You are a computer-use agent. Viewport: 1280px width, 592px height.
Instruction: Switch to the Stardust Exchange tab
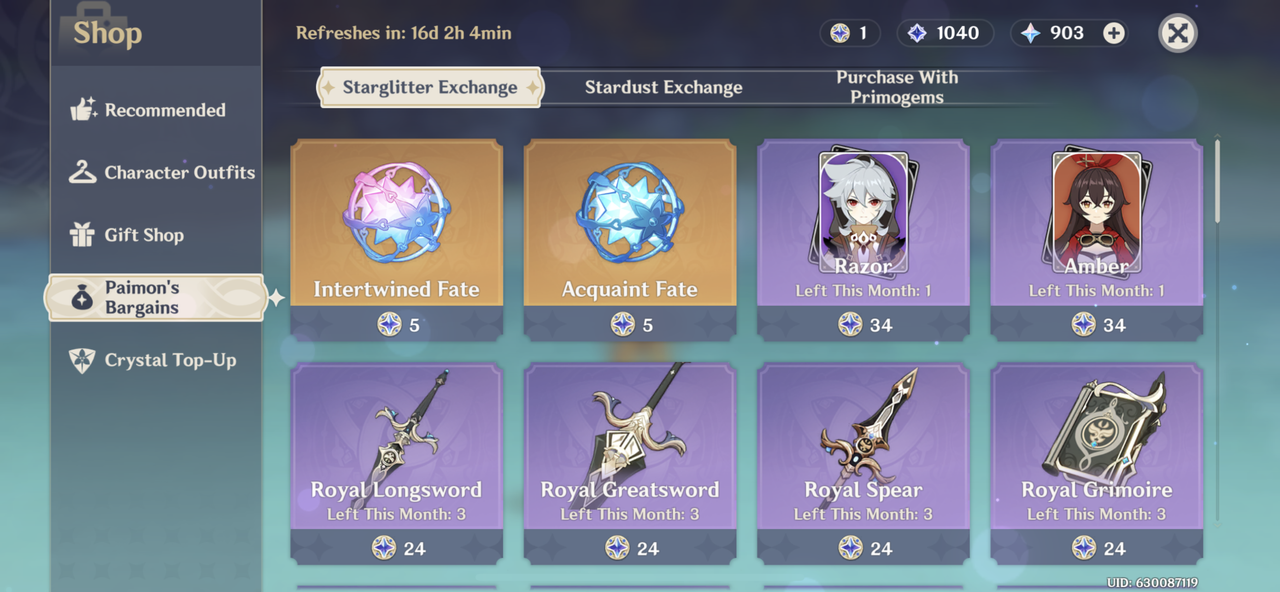tap(663, 88)
